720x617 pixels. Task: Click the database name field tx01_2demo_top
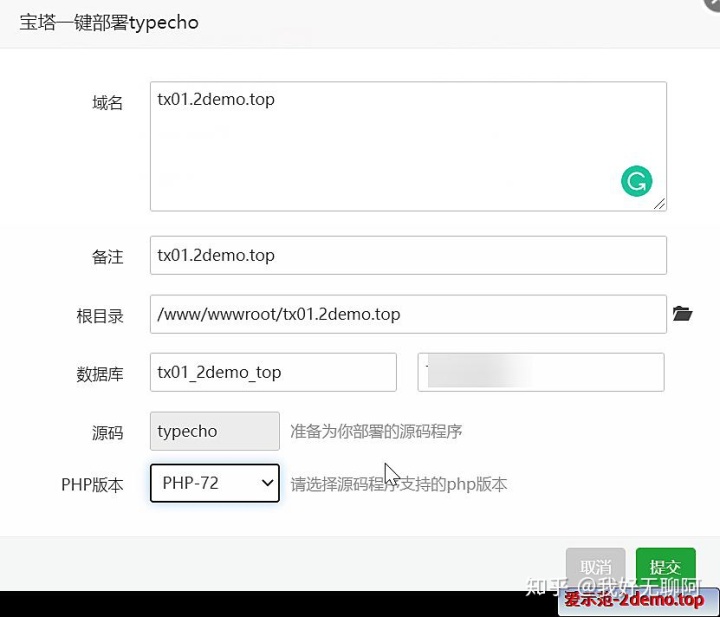[x=273, y=372]
